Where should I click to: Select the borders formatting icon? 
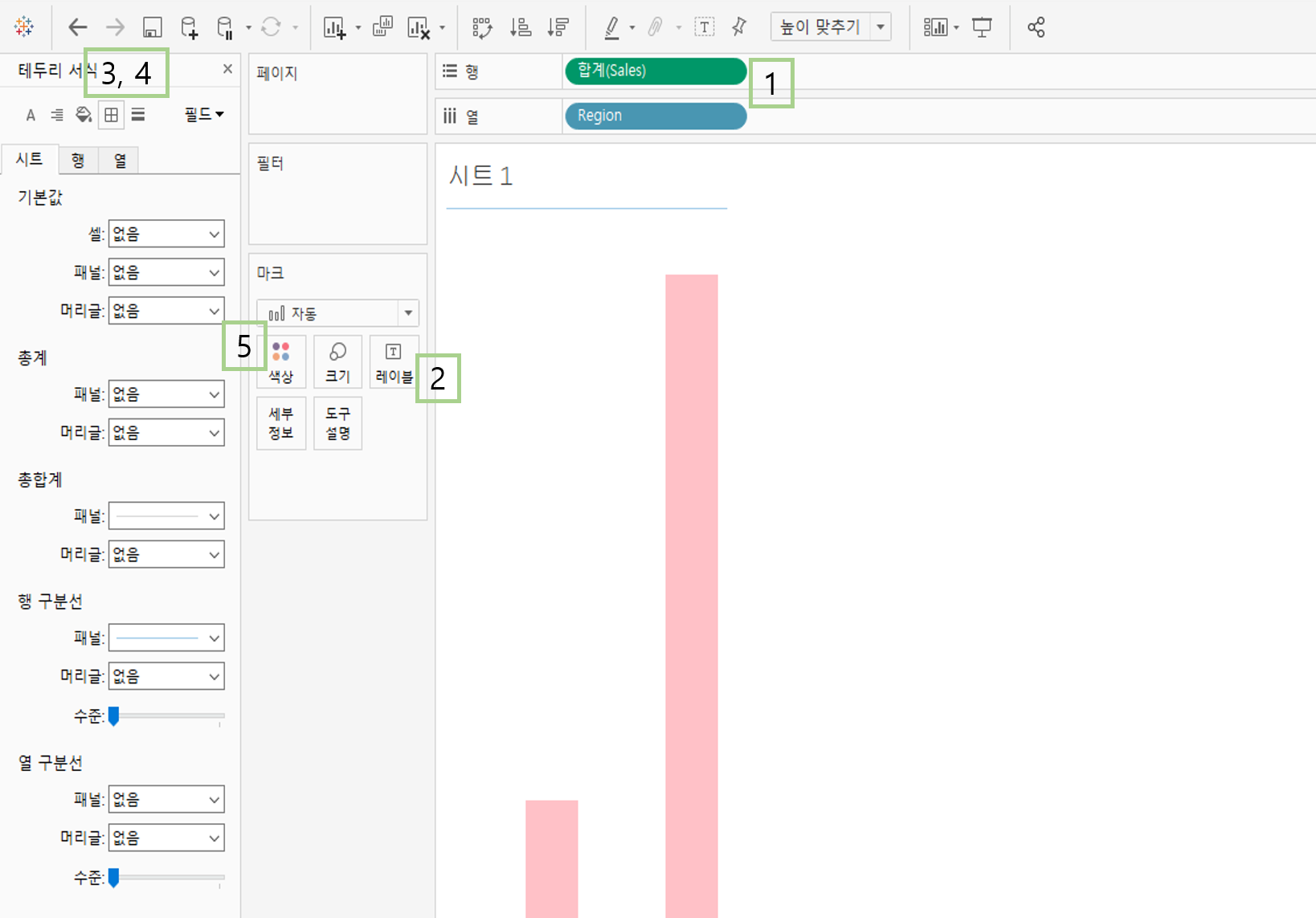pos(112,115)
